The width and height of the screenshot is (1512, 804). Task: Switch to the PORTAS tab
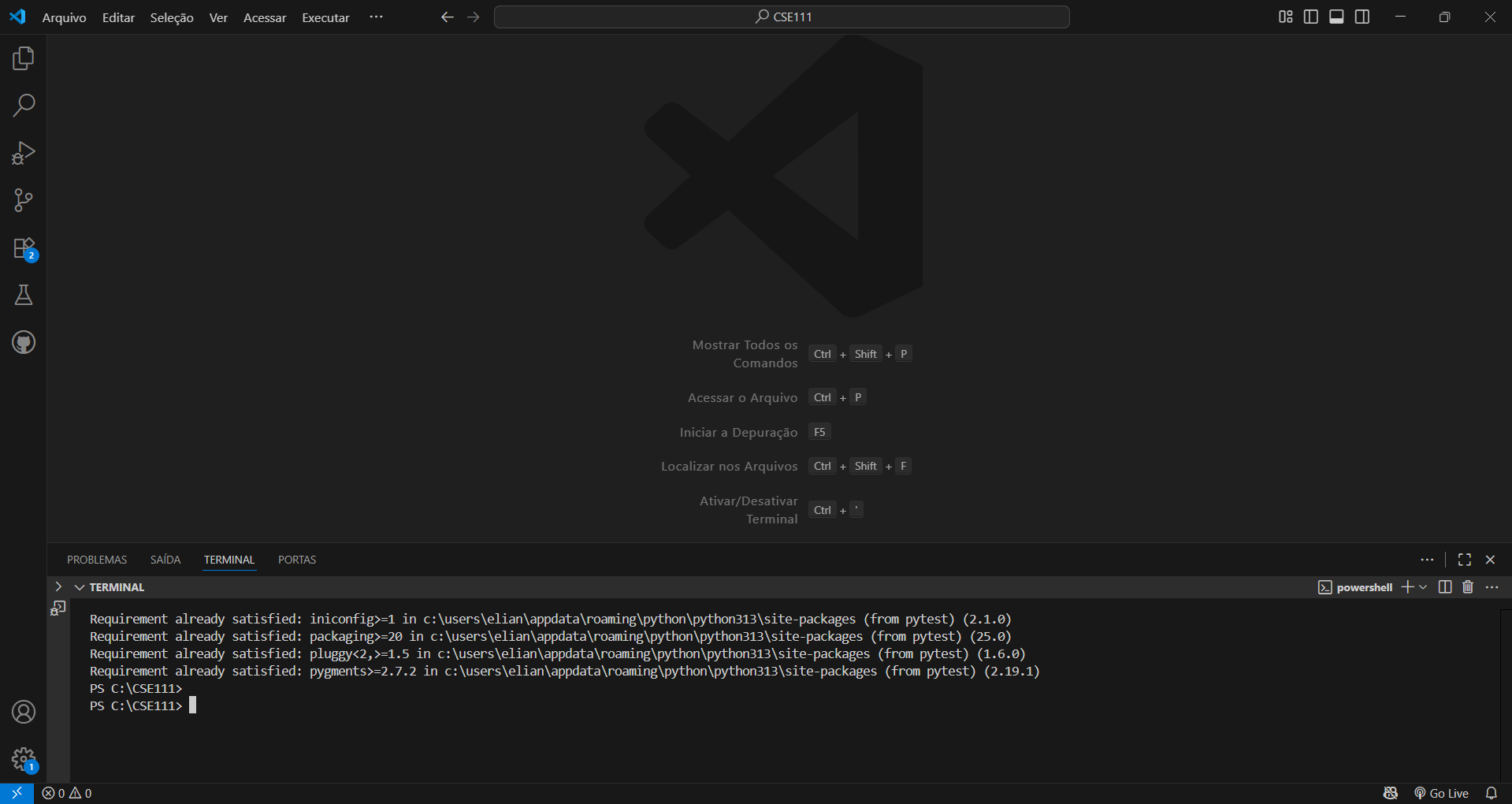click(297, 560)
